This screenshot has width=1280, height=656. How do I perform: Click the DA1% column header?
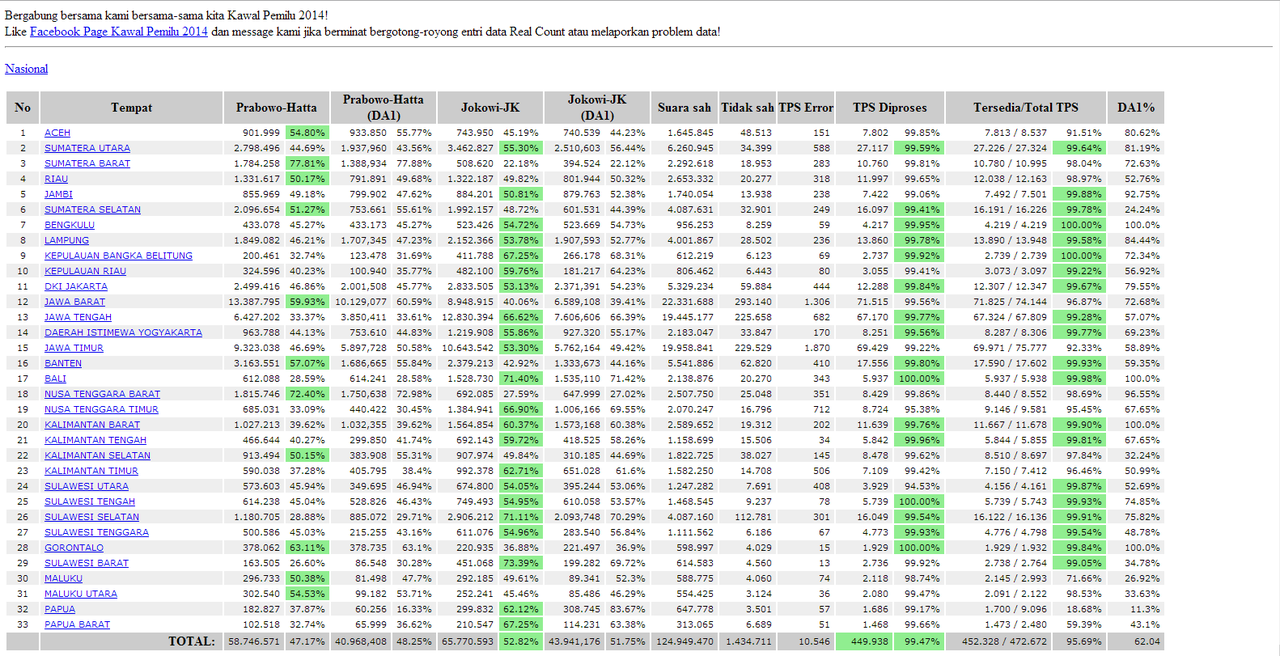coord(1136,108)
